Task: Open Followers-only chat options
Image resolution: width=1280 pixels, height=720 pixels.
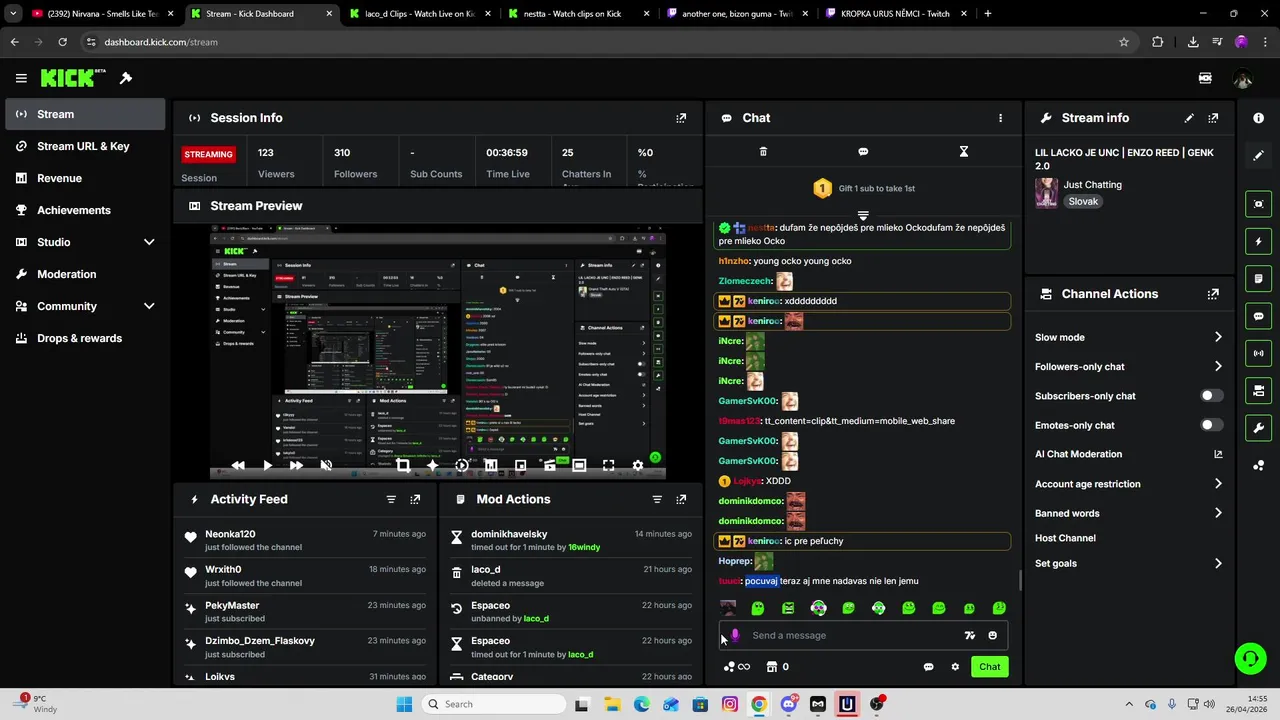Action: (1128, 367)
